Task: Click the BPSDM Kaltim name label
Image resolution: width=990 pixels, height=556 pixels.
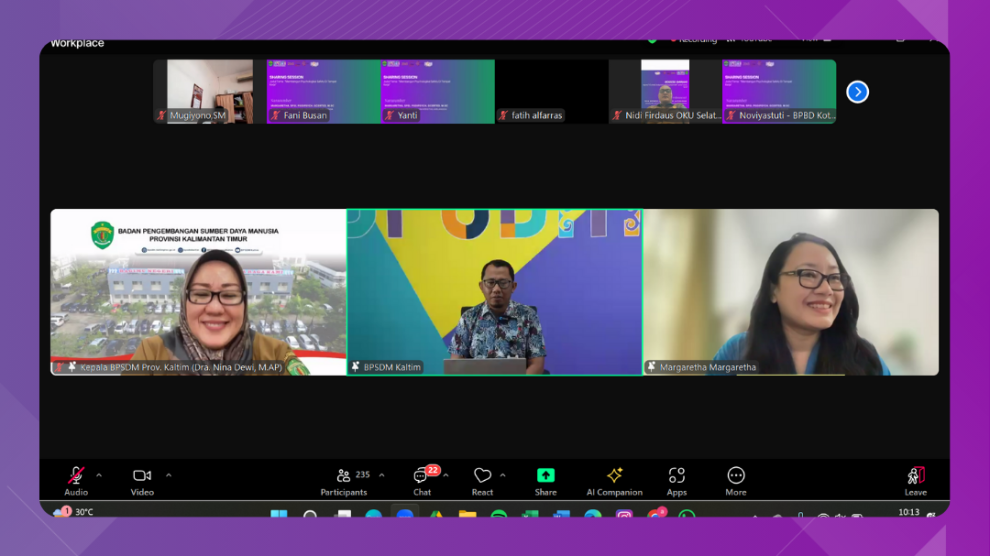Action: tap(392, 367)
